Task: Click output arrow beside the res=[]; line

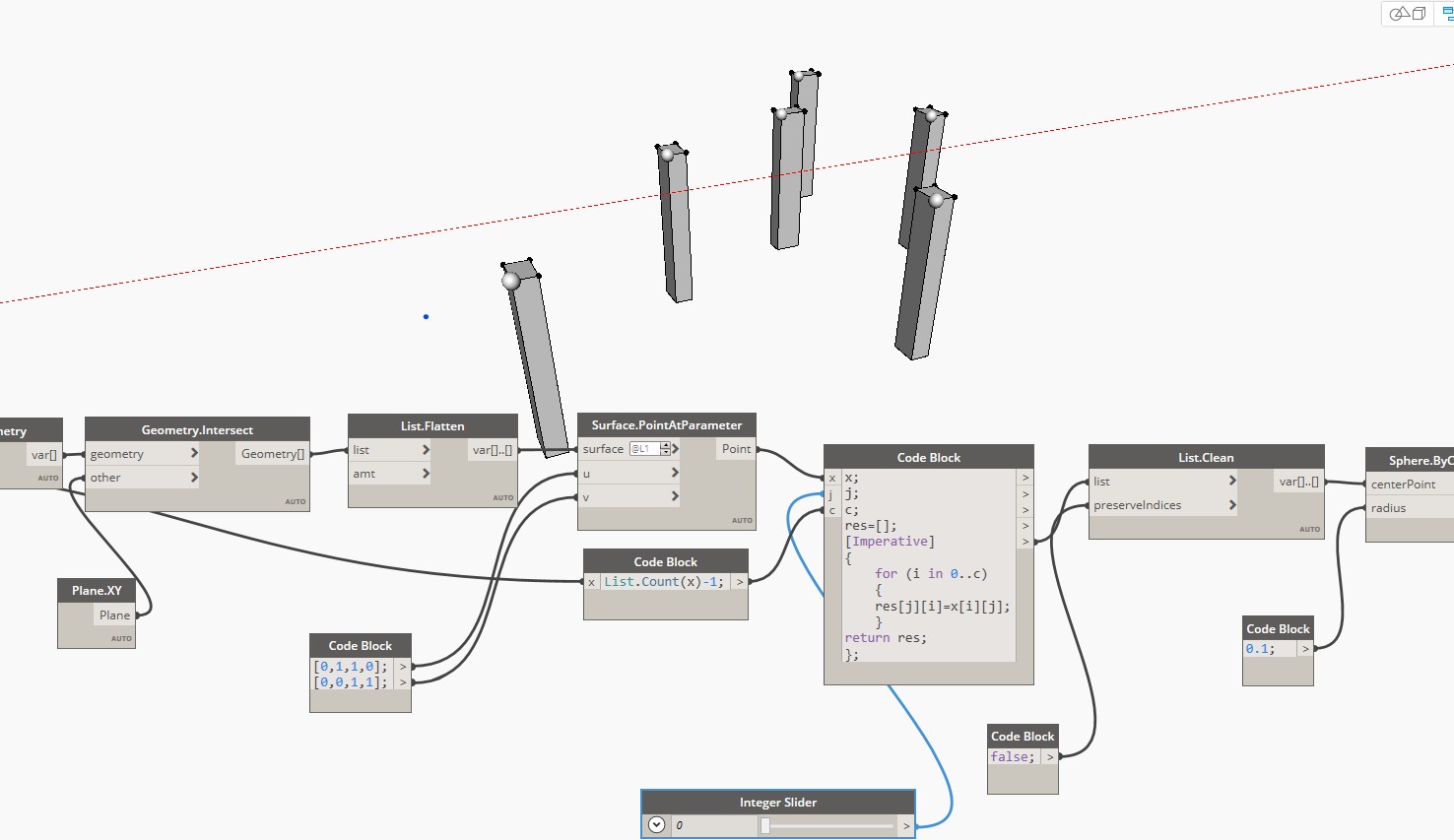Action: [1025, 525]
